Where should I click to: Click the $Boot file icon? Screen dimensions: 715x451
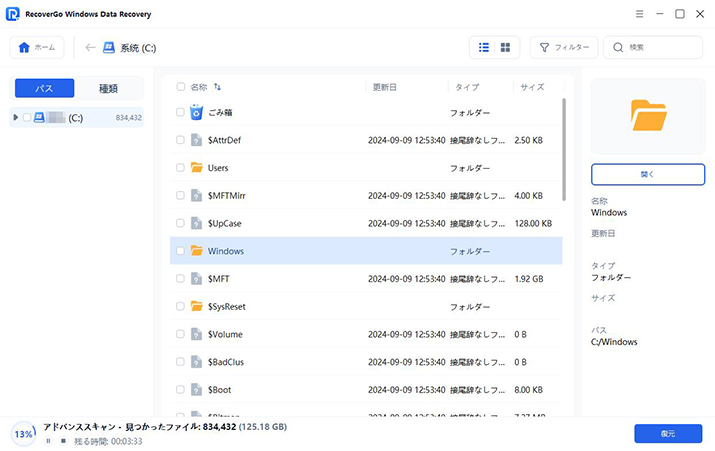click(x=197, y=390)
